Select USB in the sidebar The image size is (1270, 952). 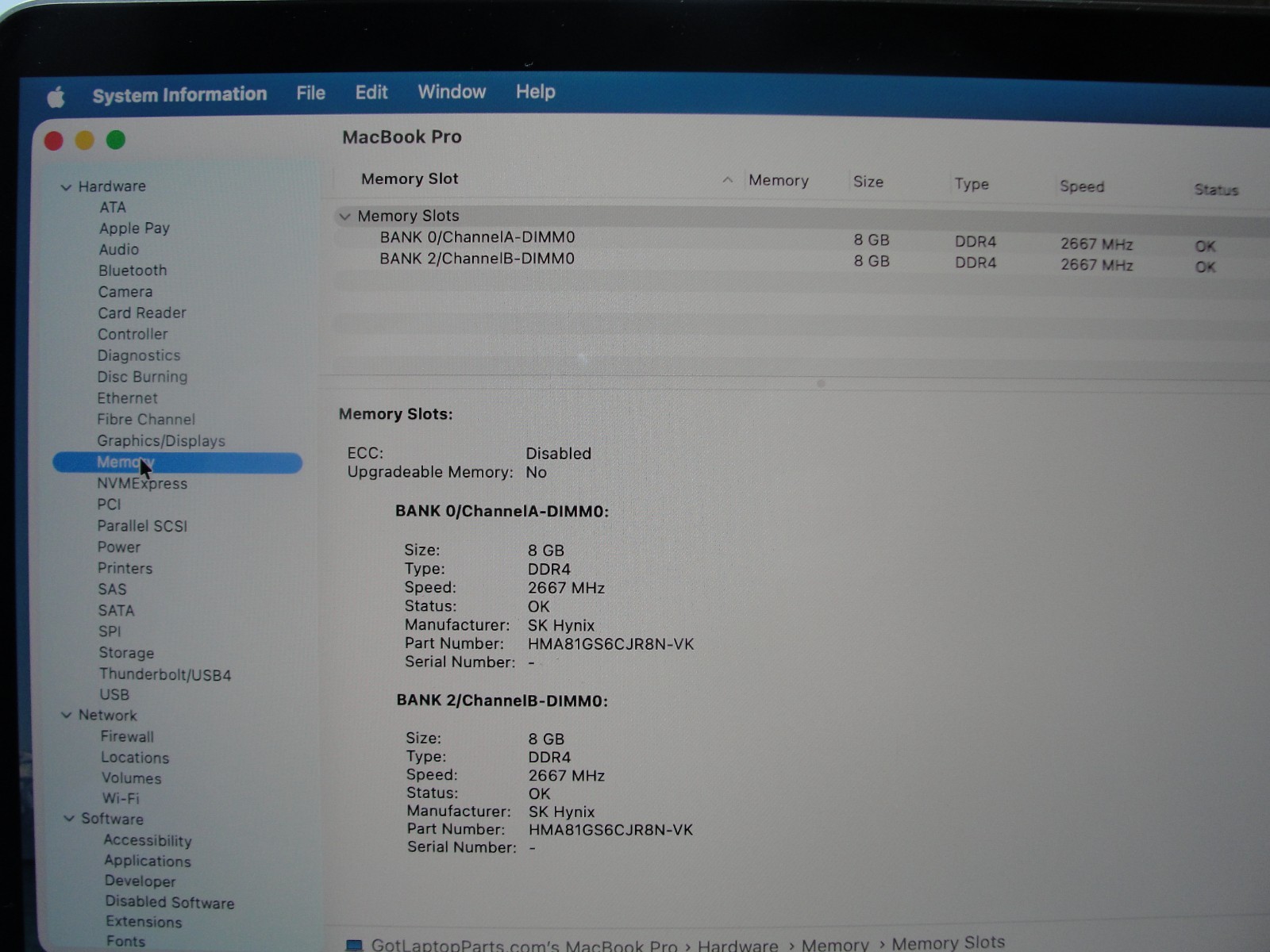coord(114,695)
